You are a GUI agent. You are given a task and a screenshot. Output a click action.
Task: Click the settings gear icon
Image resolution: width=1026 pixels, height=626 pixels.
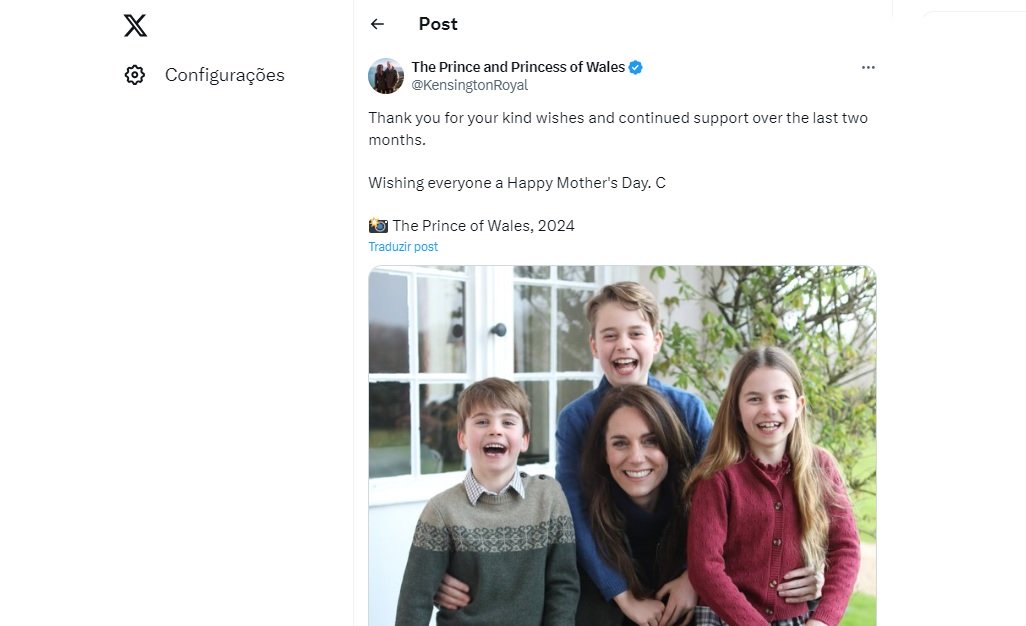click(x=135, y=75)
